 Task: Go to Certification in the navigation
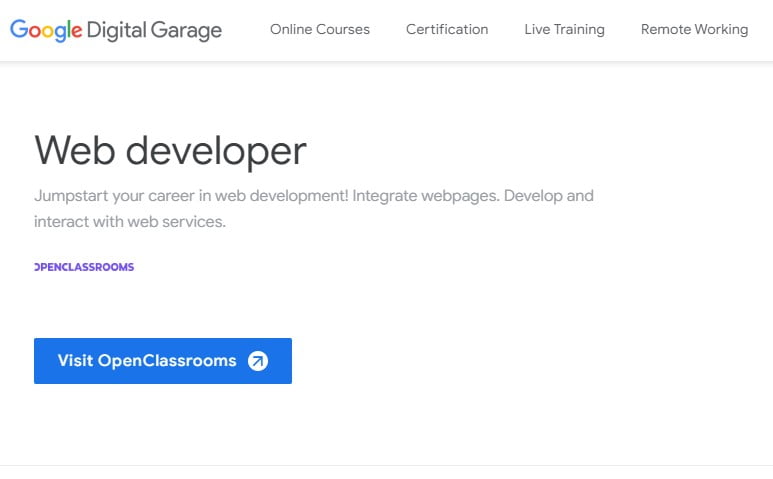coord(447,30)
